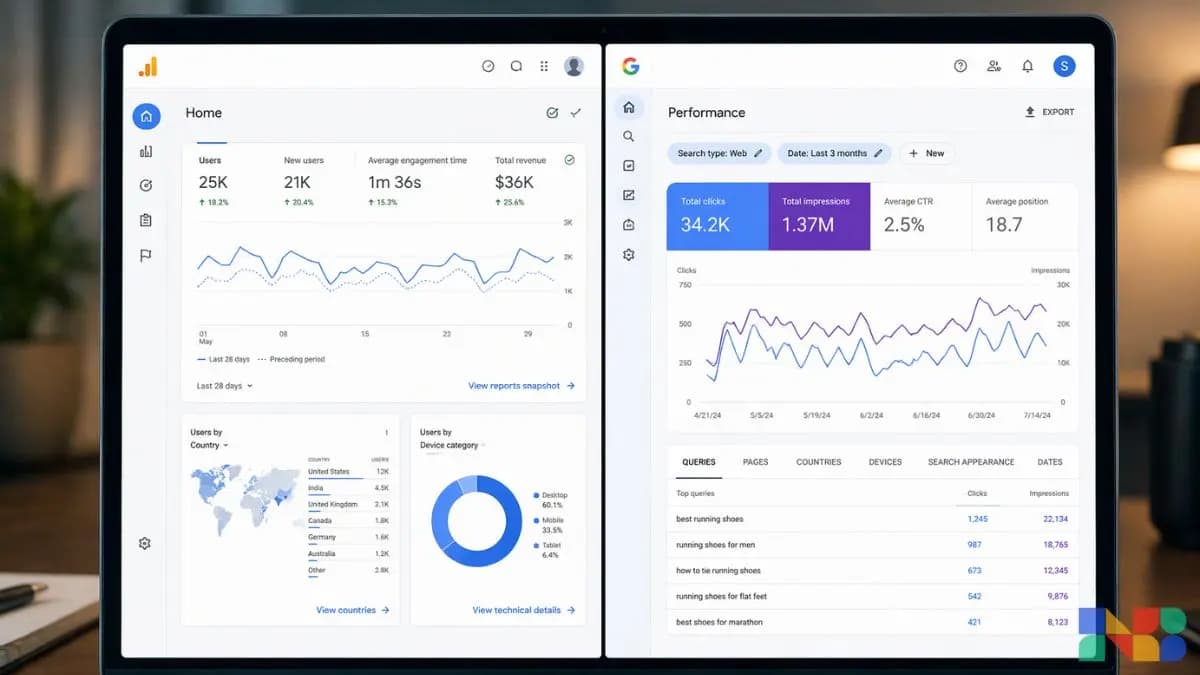Select the 'running shoes for men' query
This screenshot has height=675, width=1200.
pos(872,545)
